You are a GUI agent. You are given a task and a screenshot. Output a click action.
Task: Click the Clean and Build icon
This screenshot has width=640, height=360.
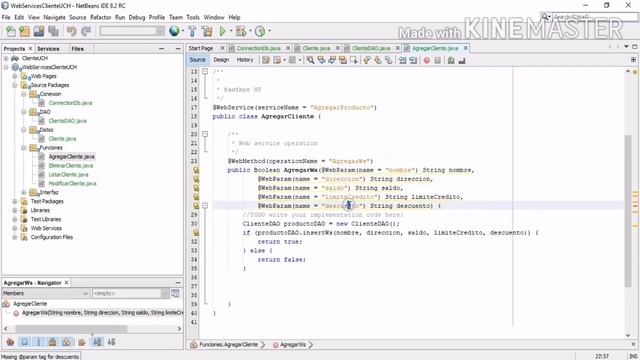(207, 31)
